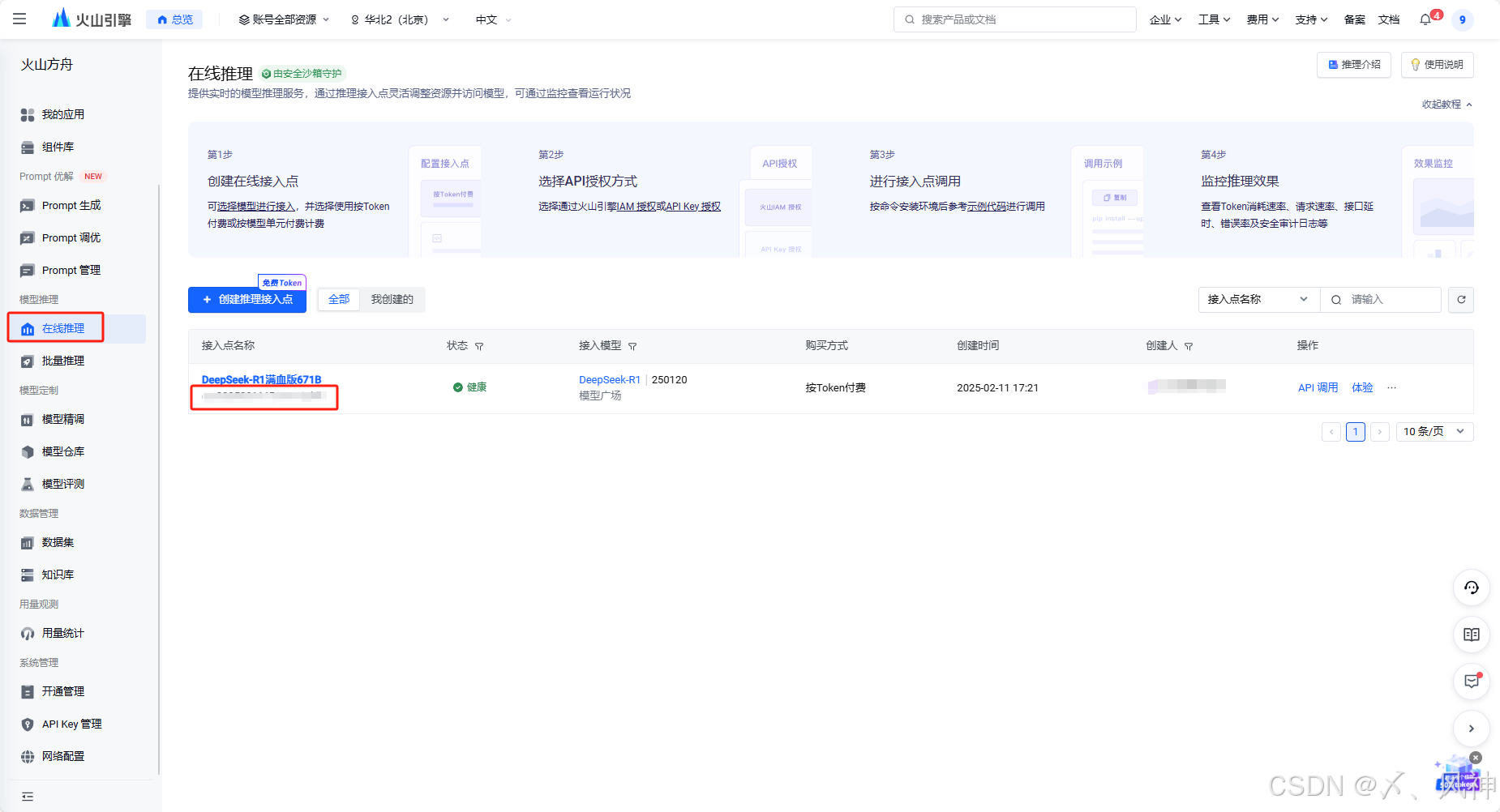Click the Prompt 生成 icon
This screenshot has width=1500, height=812.
tap(28, 206)
